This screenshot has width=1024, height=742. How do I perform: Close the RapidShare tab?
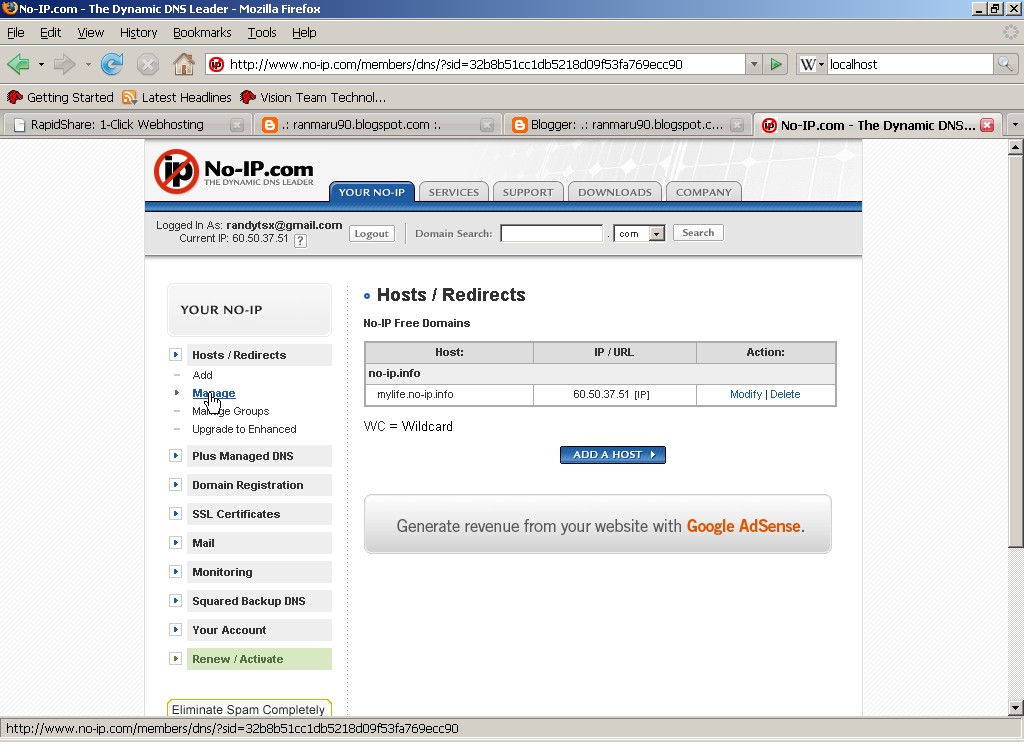237,125
